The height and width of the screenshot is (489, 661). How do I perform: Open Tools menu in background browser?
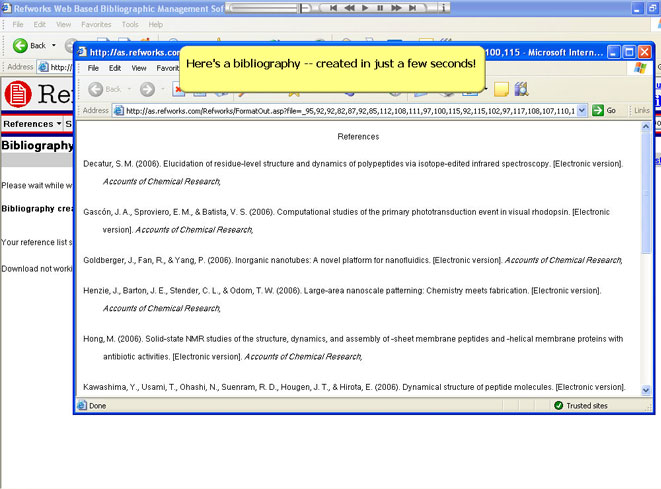coord(130,24)
